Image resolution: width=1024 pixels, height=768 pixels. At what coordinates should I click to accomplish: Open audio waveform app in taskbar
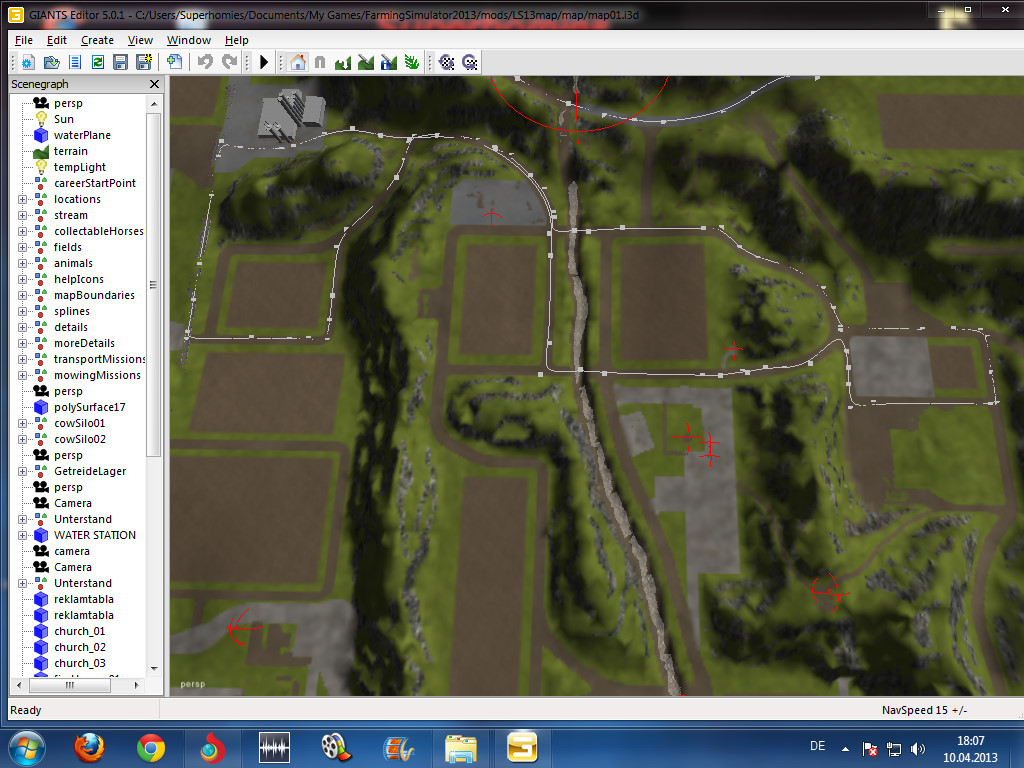coord(274,748)
